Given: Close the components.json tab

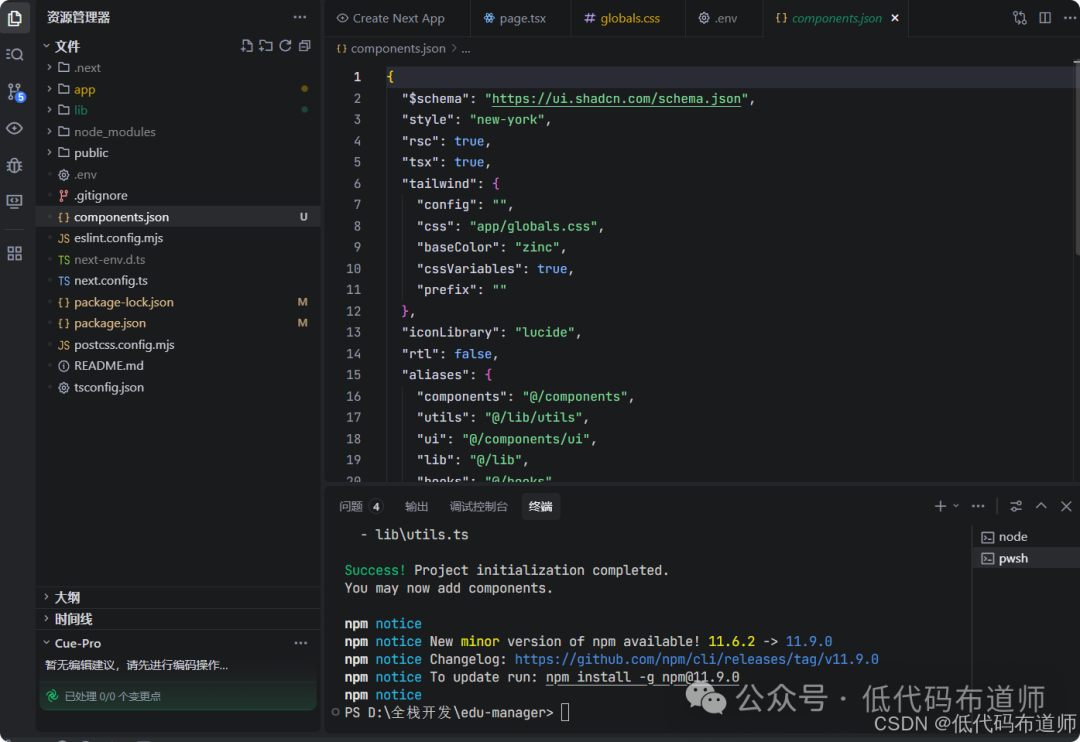Looking at the screenshot, I should pyautogui.click(x=894, y=18).
